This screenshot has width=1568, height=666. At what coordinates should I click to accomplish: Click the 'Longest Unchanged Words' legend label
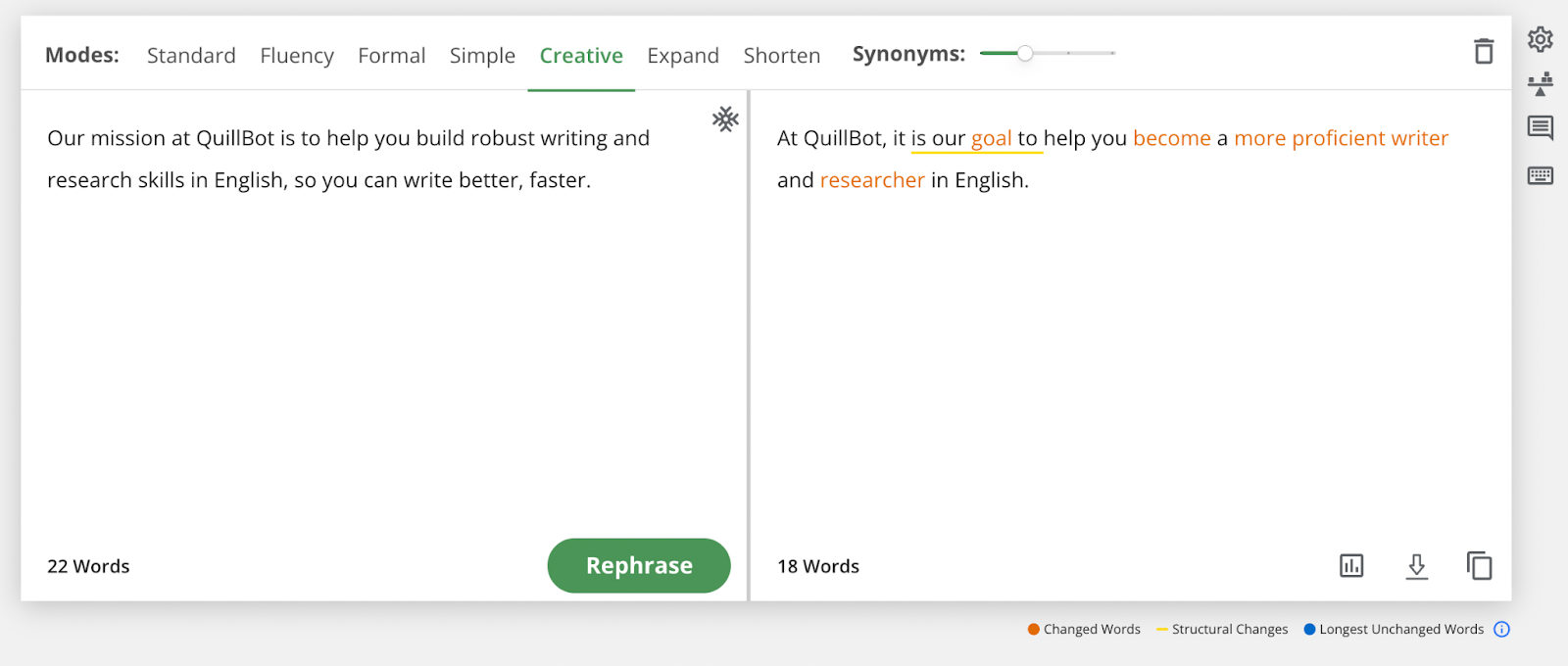1401,629
